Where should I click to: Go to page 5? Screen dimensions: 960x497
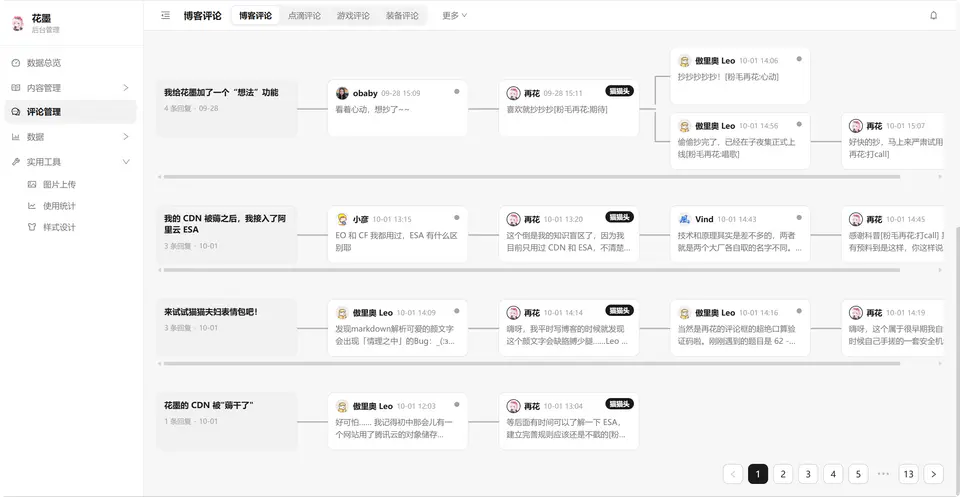coord(858,474)
